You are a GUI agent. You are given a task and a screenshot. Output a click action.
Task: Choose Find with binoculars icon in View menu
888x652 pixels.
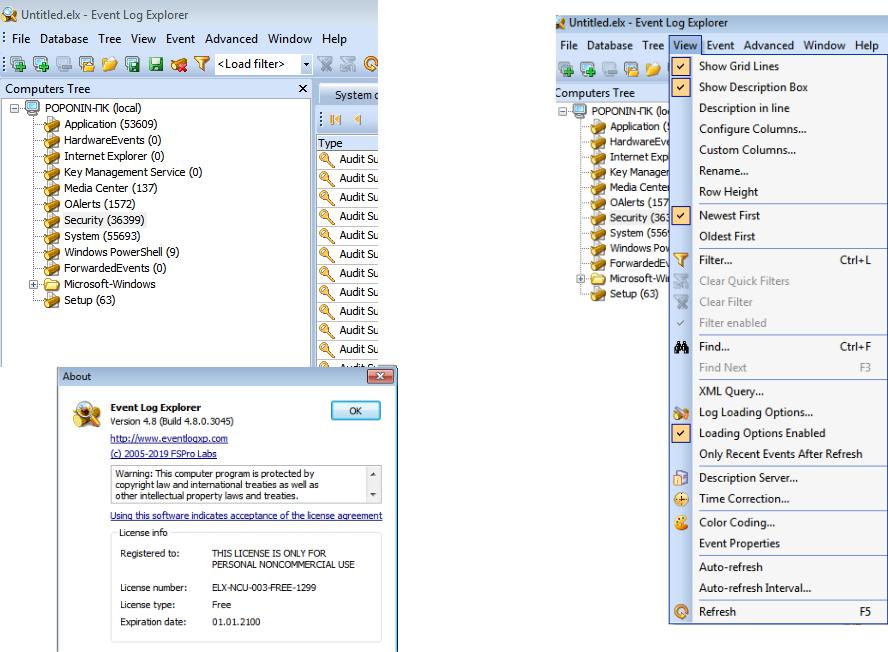pyautogui.click(x=779, y=347)
